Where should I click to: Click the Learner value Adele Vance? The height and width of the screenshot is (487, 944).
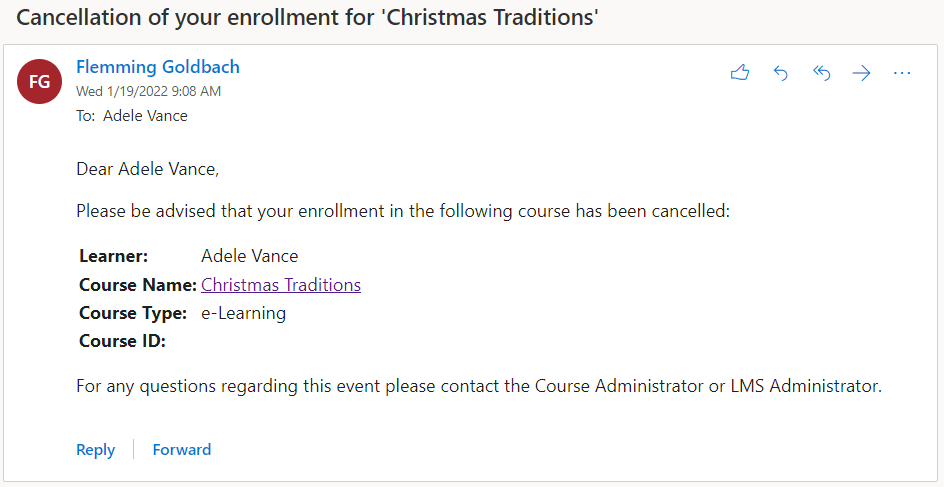tap(250, 256)
